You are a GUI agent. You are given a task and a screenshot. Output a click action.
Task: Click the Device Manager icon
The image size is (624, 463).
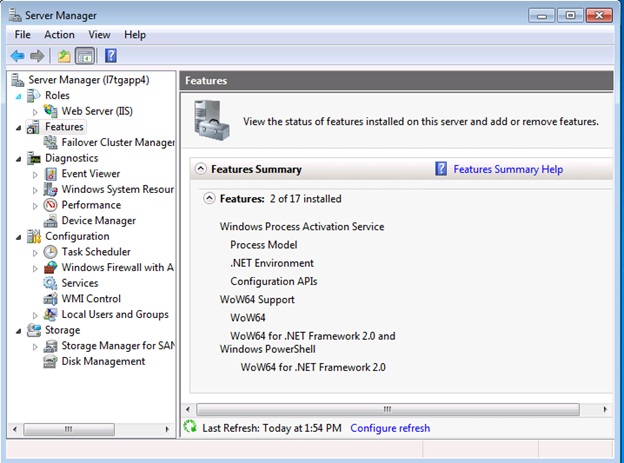coord(50,221)
